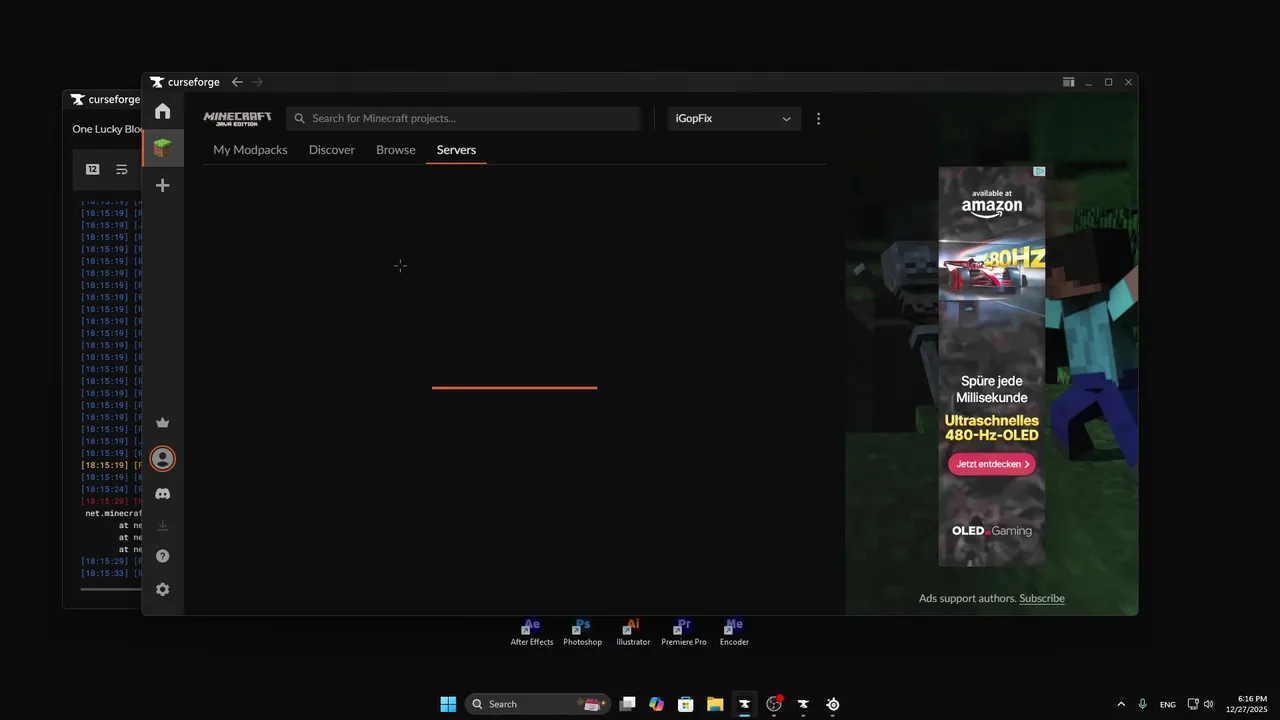Open the Photoshop desktop shortcut

point(582,632)
